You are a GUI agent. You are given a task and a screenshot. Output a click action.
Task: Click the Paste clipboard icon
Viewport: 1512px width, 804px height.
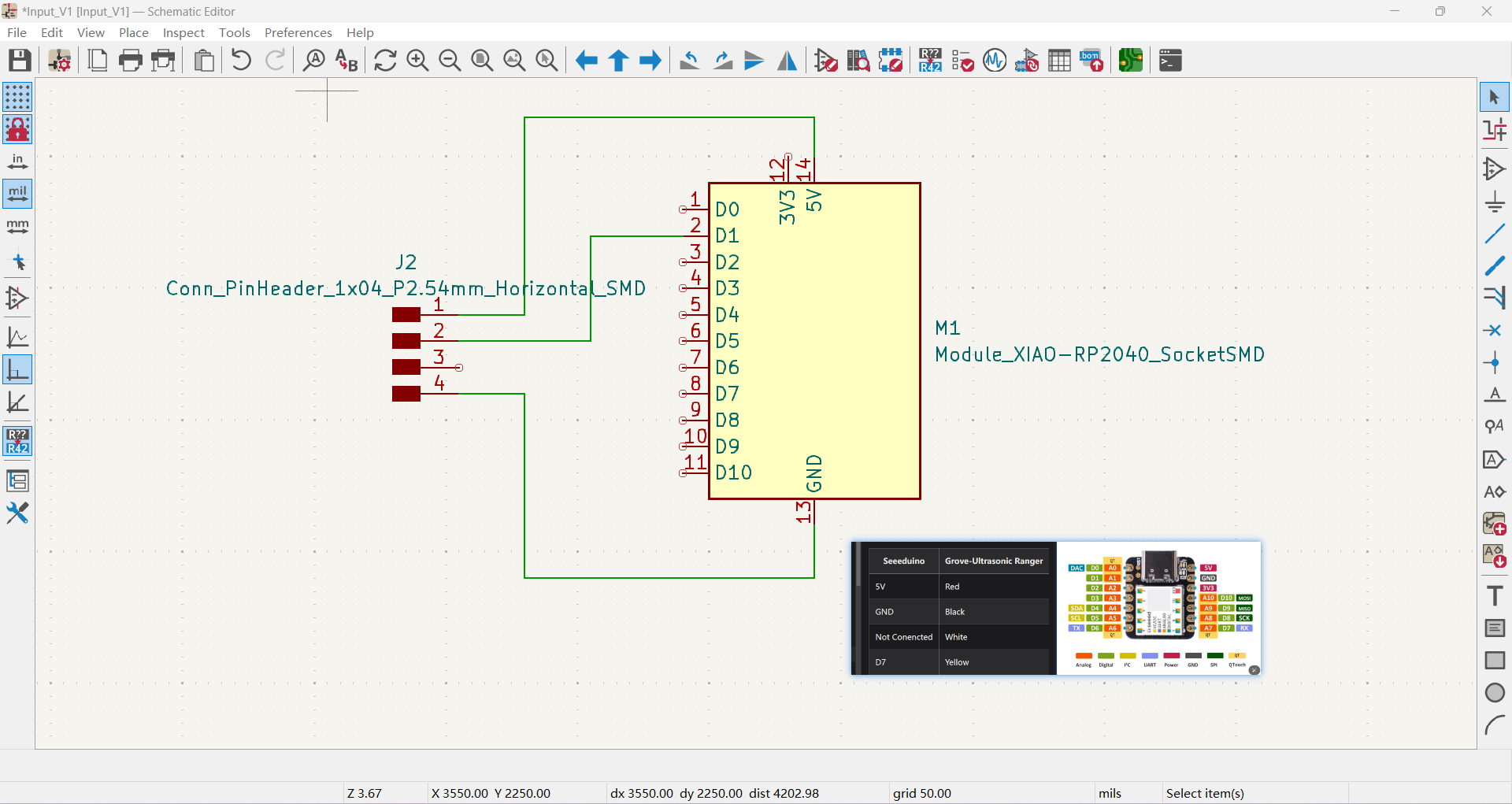pyautogui.click(x=204, y=61)
